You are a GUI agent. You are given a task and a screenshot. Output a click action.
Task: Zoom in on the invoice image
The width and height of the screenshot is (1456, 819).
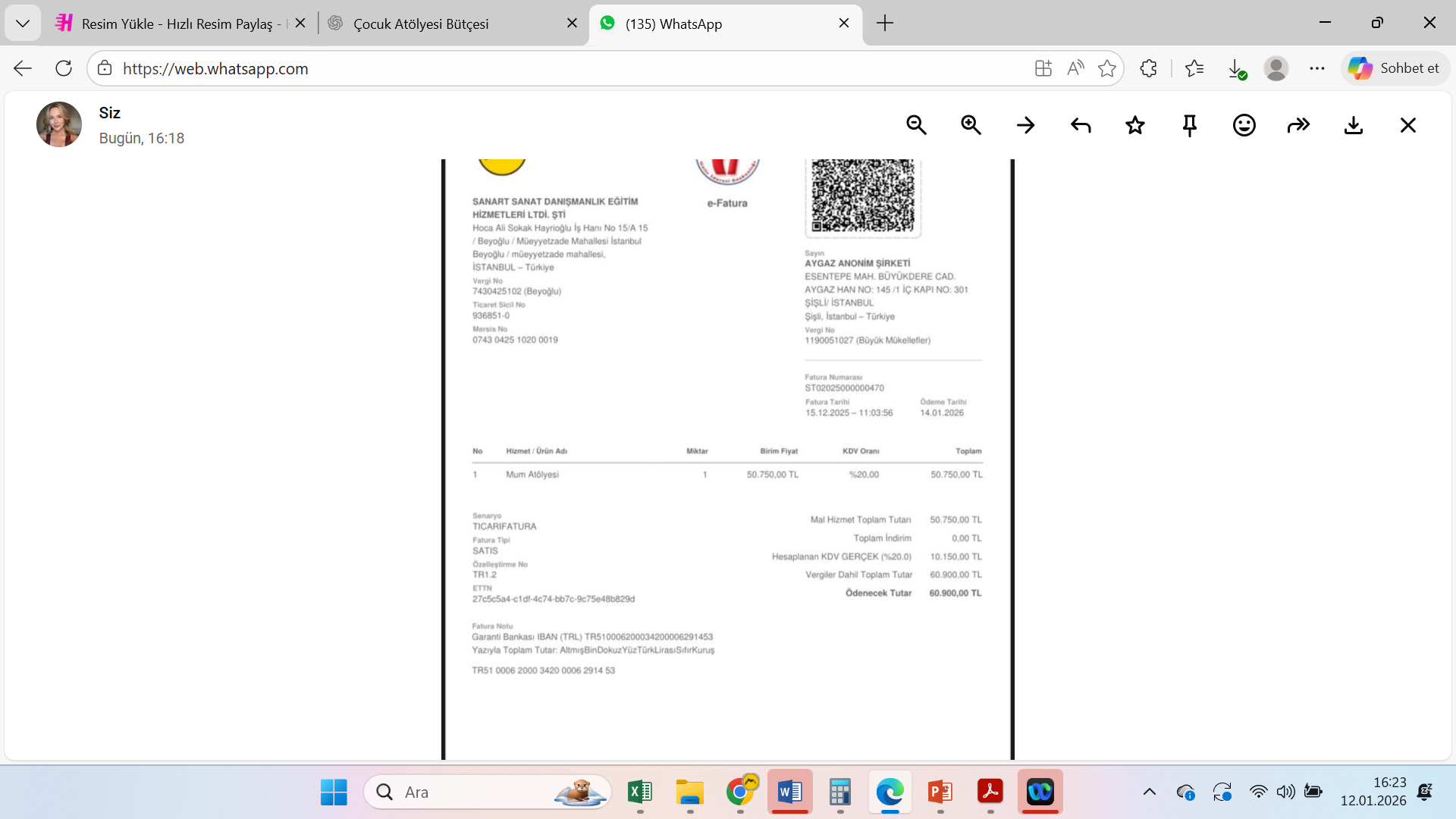971,125
